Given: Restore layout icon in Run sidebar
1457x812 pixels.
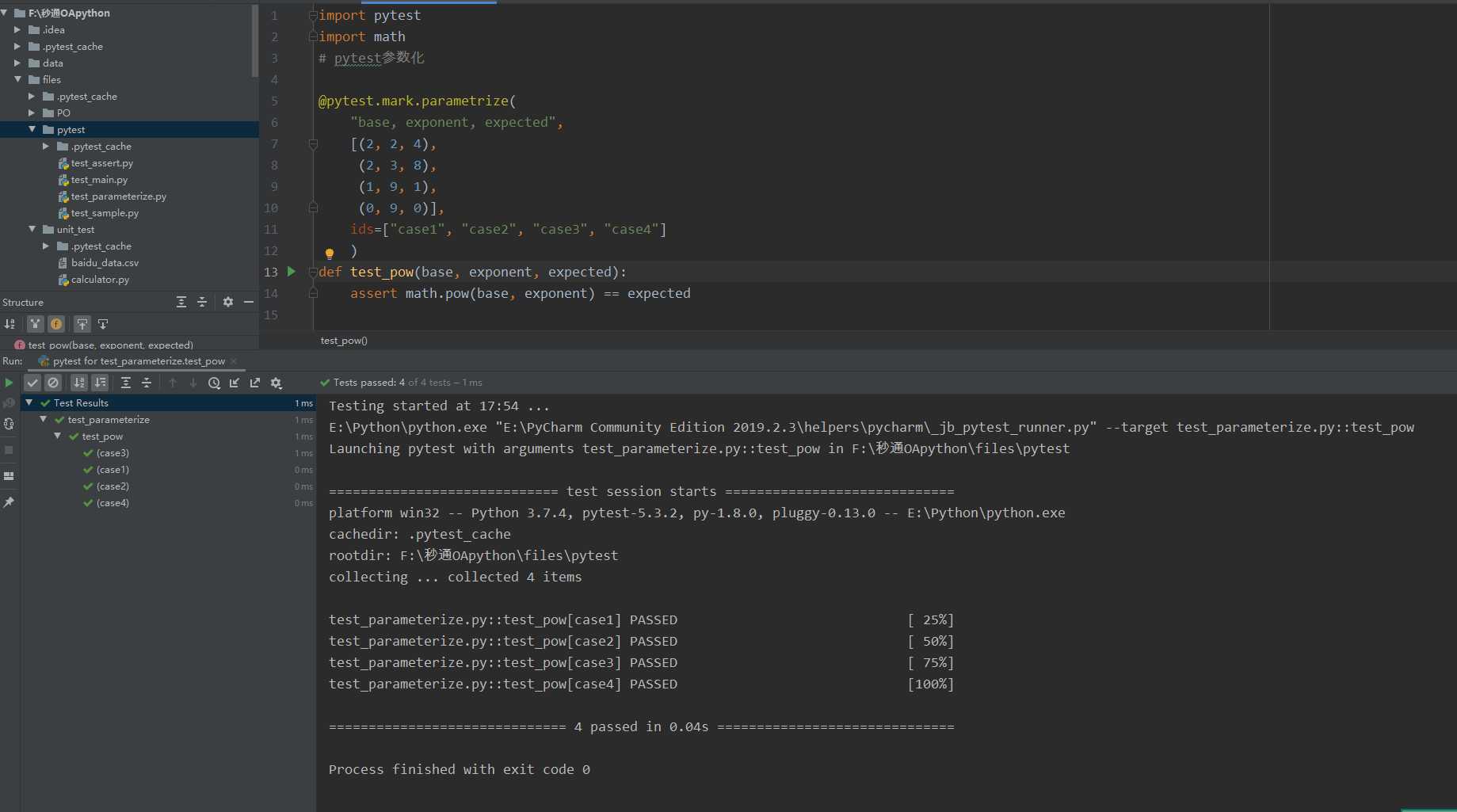Looking at the screenshot, I should 9,476.
